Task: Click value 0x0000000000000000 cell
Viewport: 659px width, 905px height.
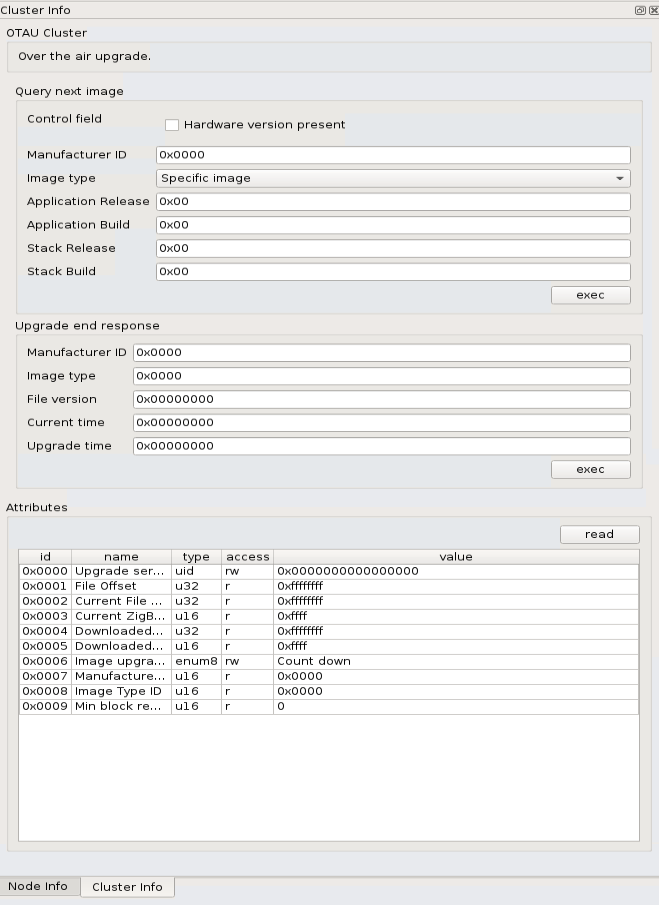Action: (456, 571)
